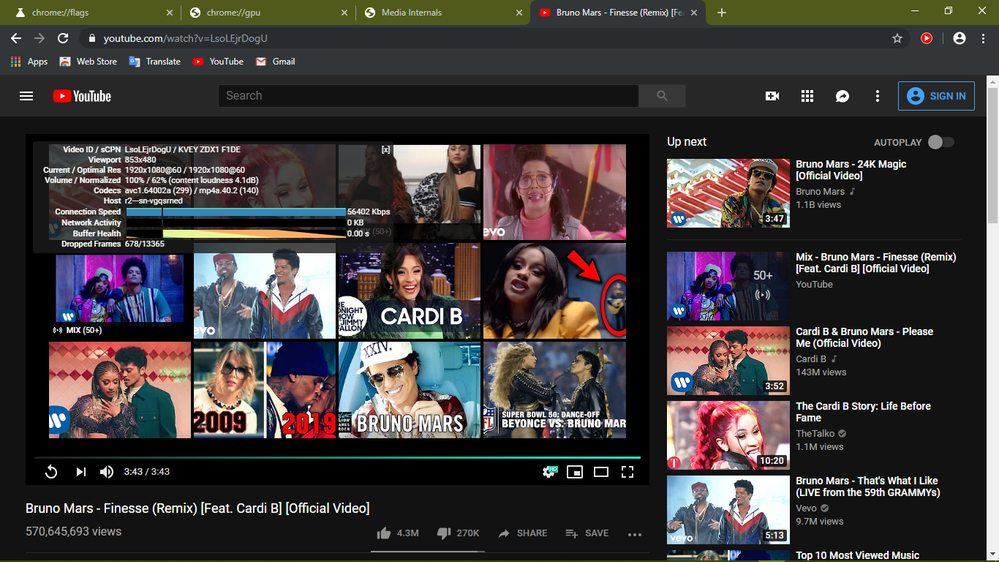Go back in browser
This screenshot has height=562, width=999.
coord(16,38)
